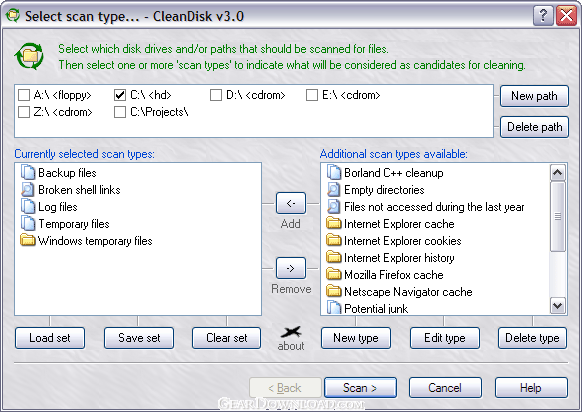
Task: Check the D:\ cdrom drive checkbox
Action: coord(216,95)
